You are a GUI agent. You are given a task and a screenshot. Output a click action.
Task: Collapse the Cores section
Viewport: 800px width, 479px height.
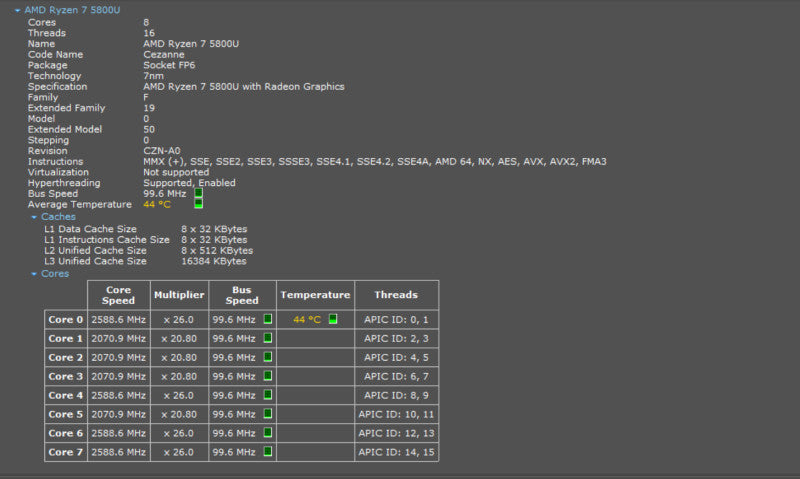[x=34, y=274]
